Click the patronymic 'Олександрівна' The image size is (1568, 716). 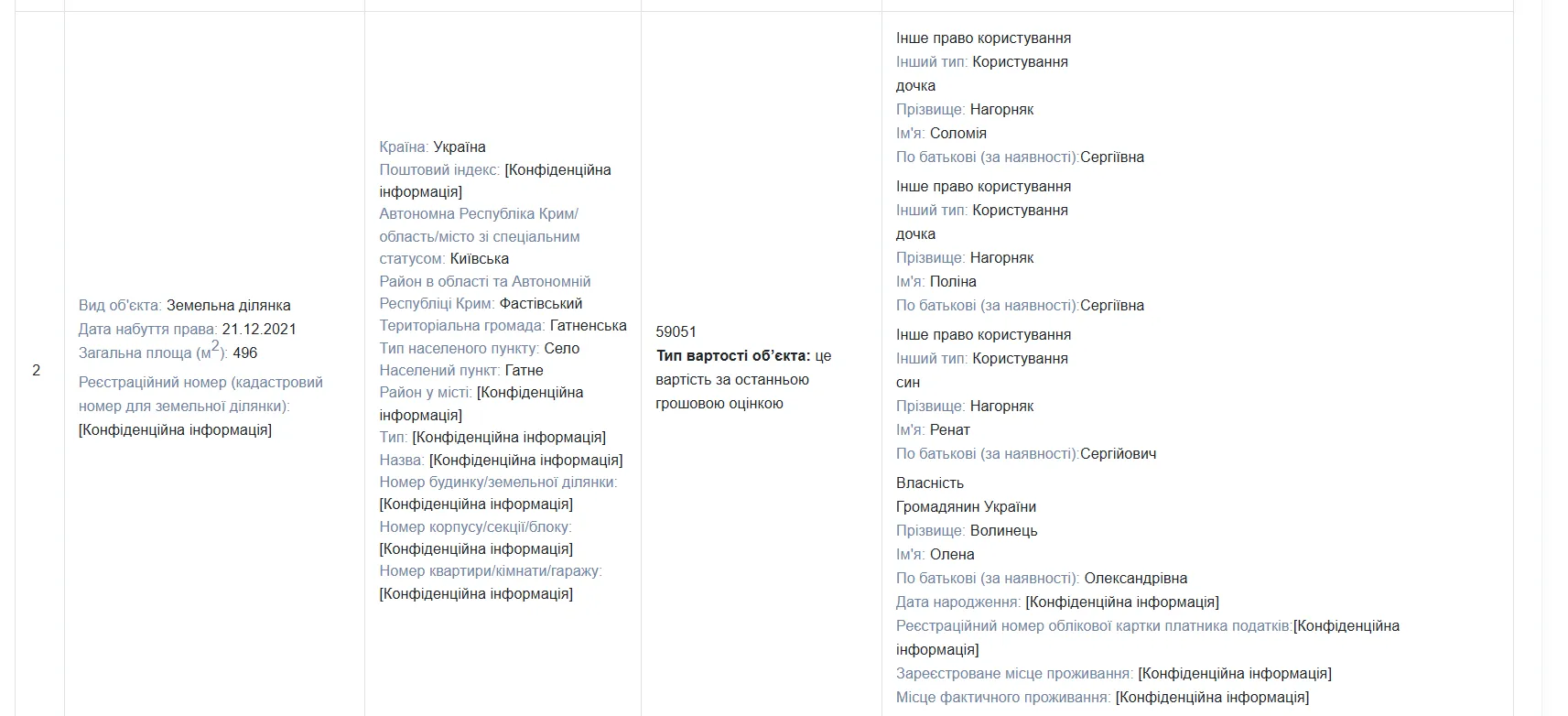[1136, 578]
